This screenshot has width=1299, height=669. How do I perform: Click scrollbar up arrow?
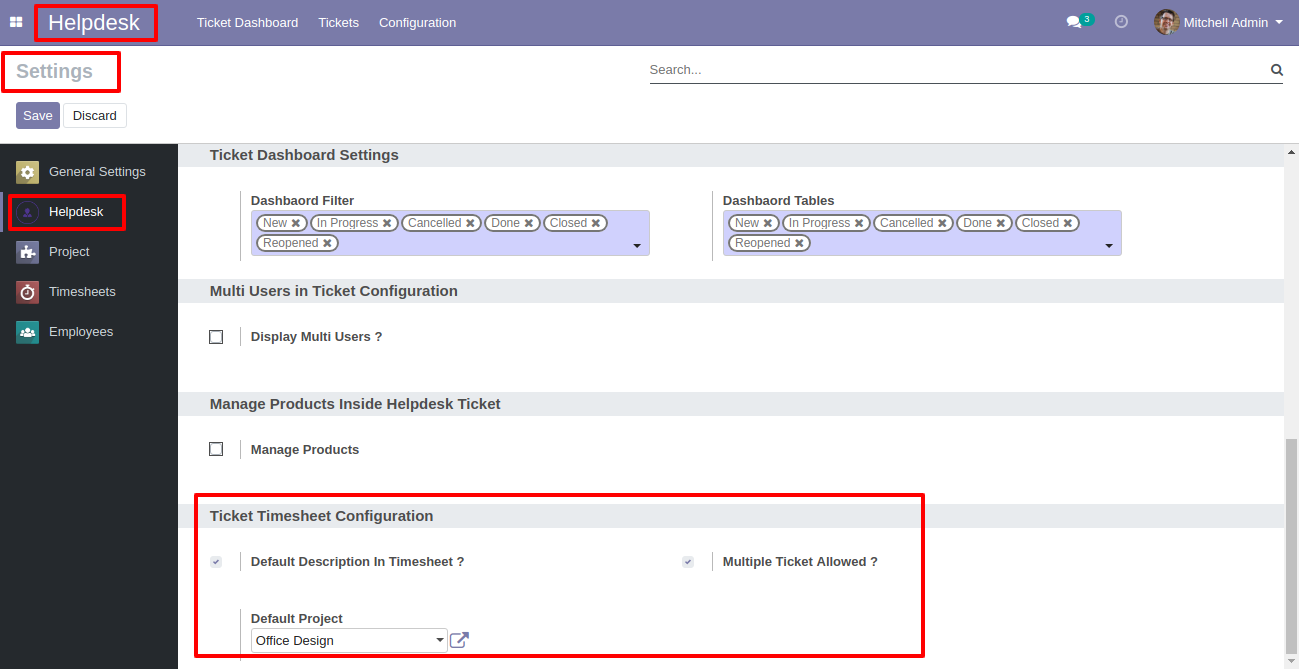(x=1291, y=152)
